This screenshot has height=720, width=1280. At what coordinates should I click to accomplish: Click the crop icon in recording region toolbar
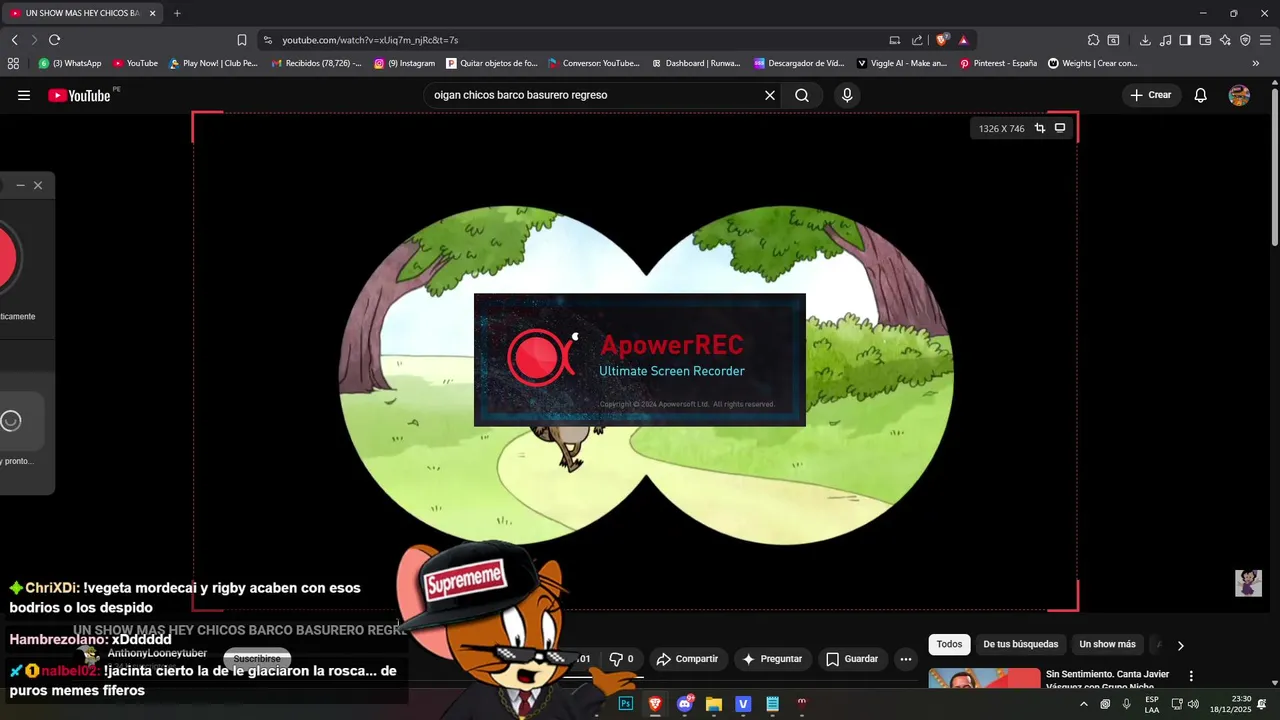click(x=1040, y=128)
